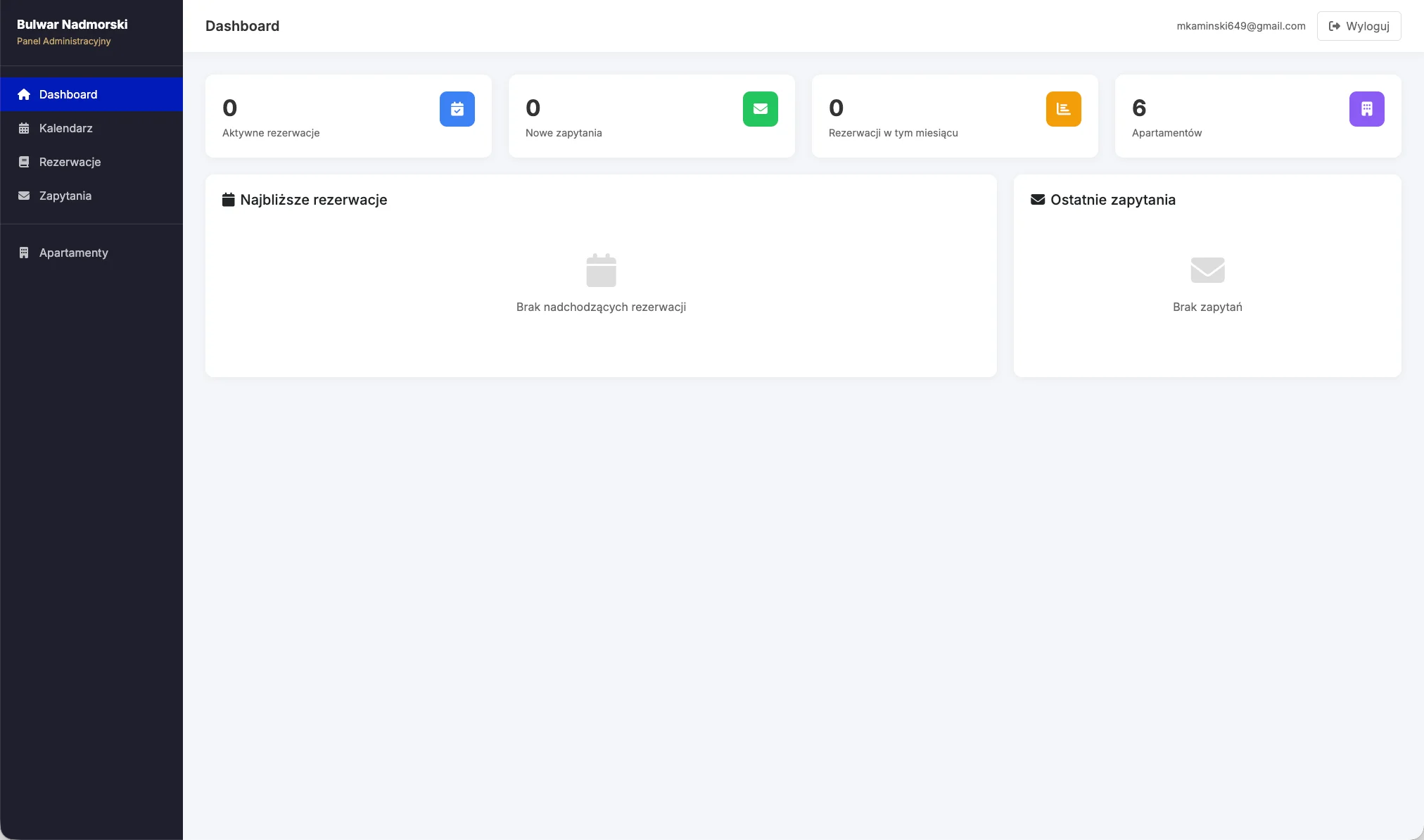This screenshot has width=1424, height=840.
Task: Click the gray calendar placeholder in Najbliższe rezerwacje
Action: coord(601,270)
